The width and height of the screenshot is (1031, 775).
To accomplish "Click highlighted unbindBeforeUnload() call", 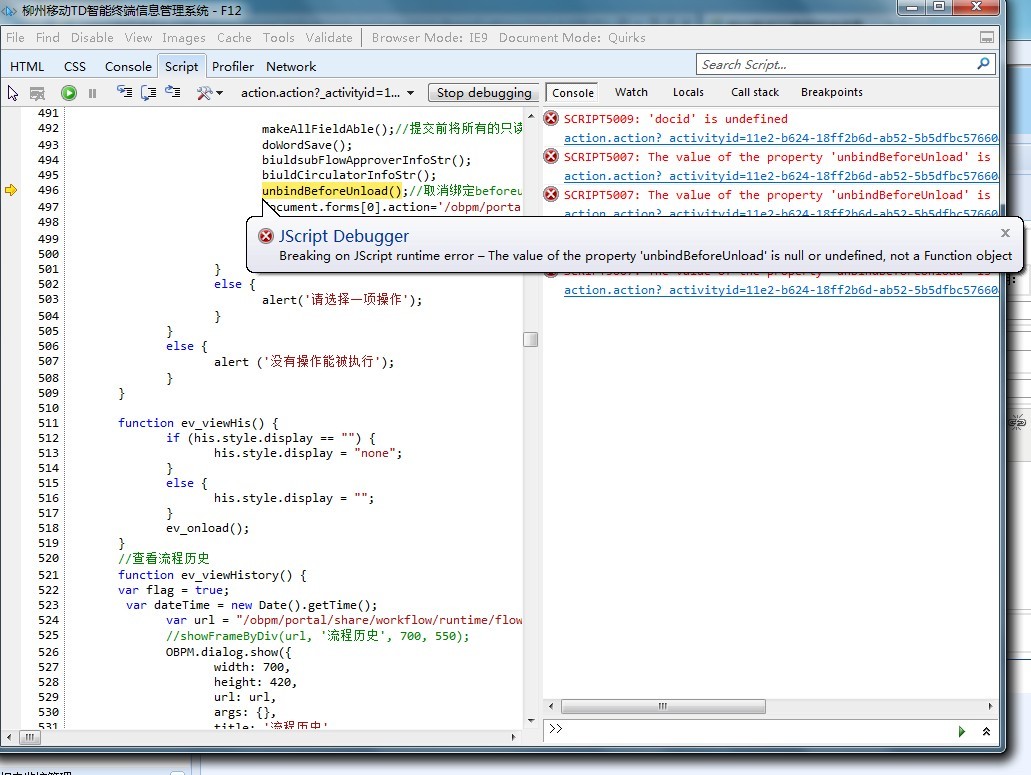I will coord(332,191).
